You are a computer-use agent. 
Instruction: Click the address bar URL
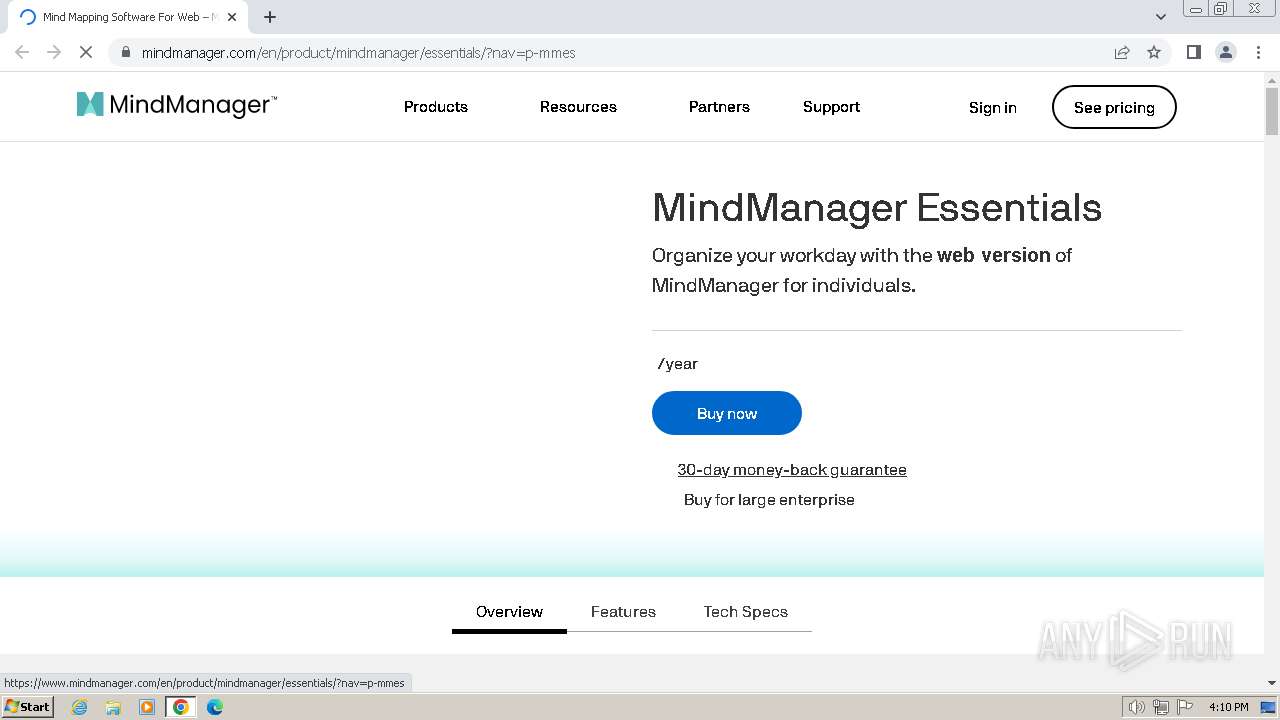(x=358, y=53)
